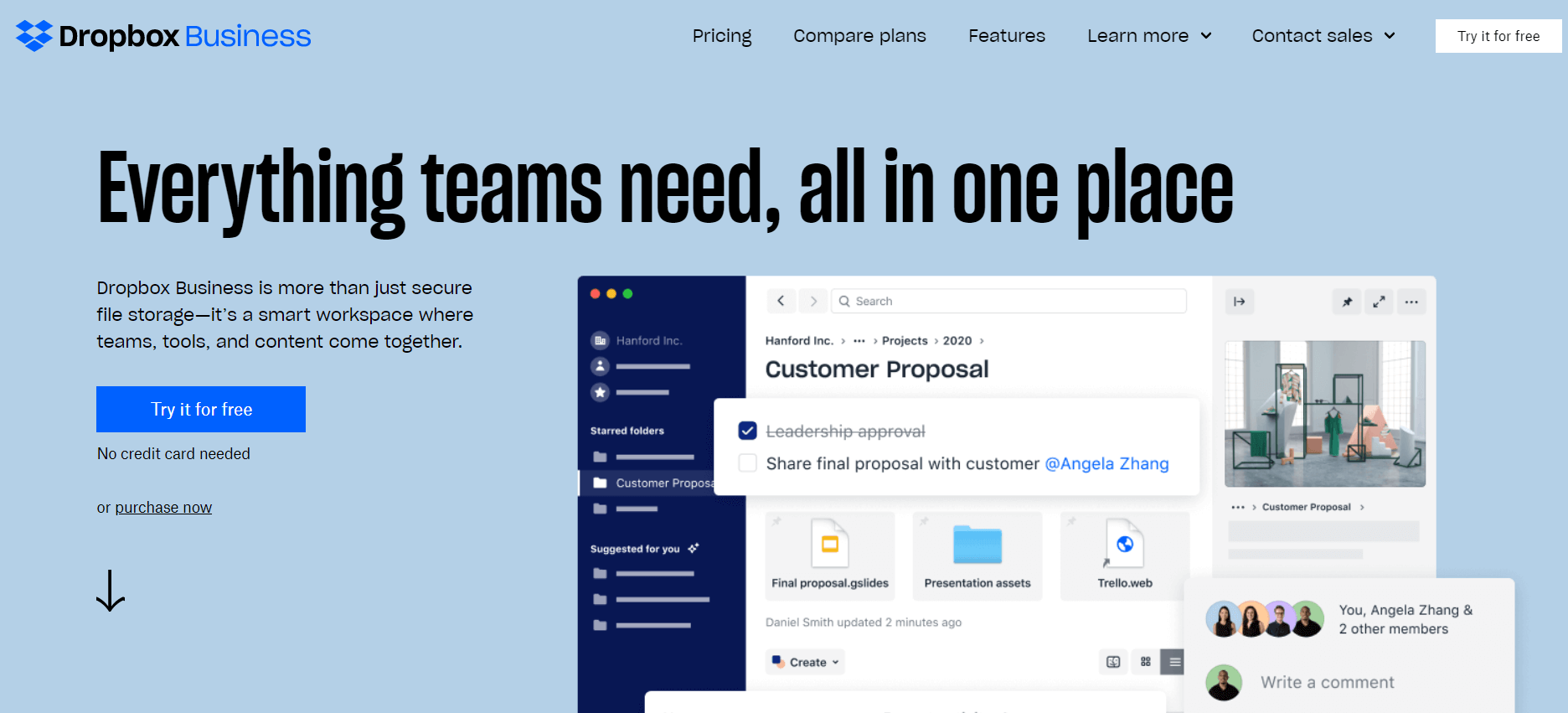Open Compare plans

pyautogui.click(x=859, y=36)
